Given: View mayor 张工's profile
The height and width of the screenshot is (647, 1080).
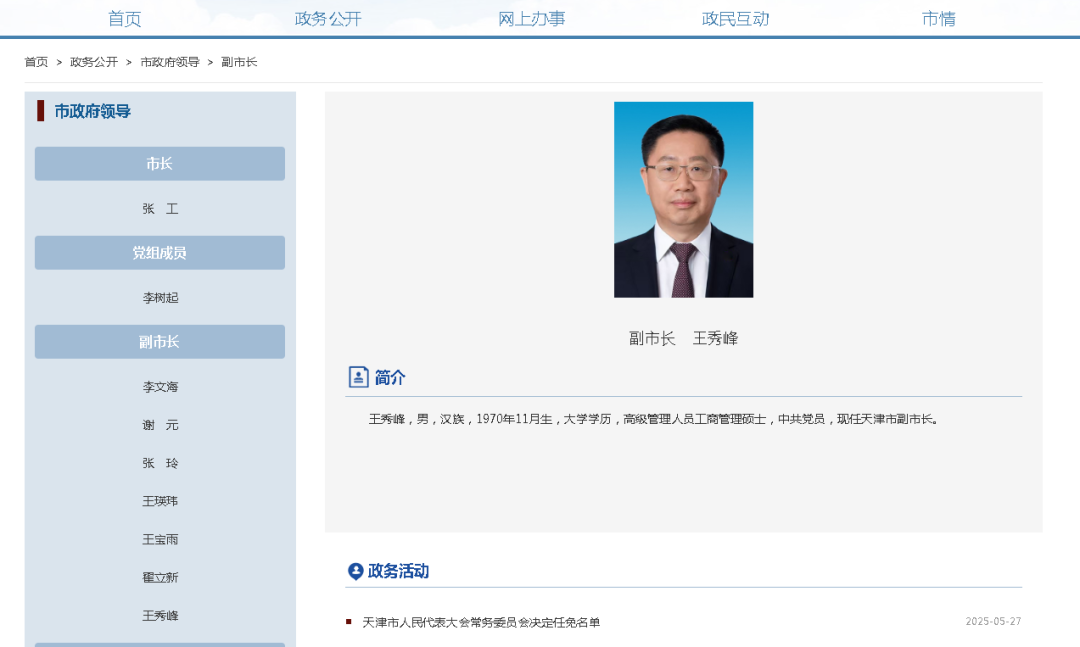Looking at the screenshot, I should 160,208.
